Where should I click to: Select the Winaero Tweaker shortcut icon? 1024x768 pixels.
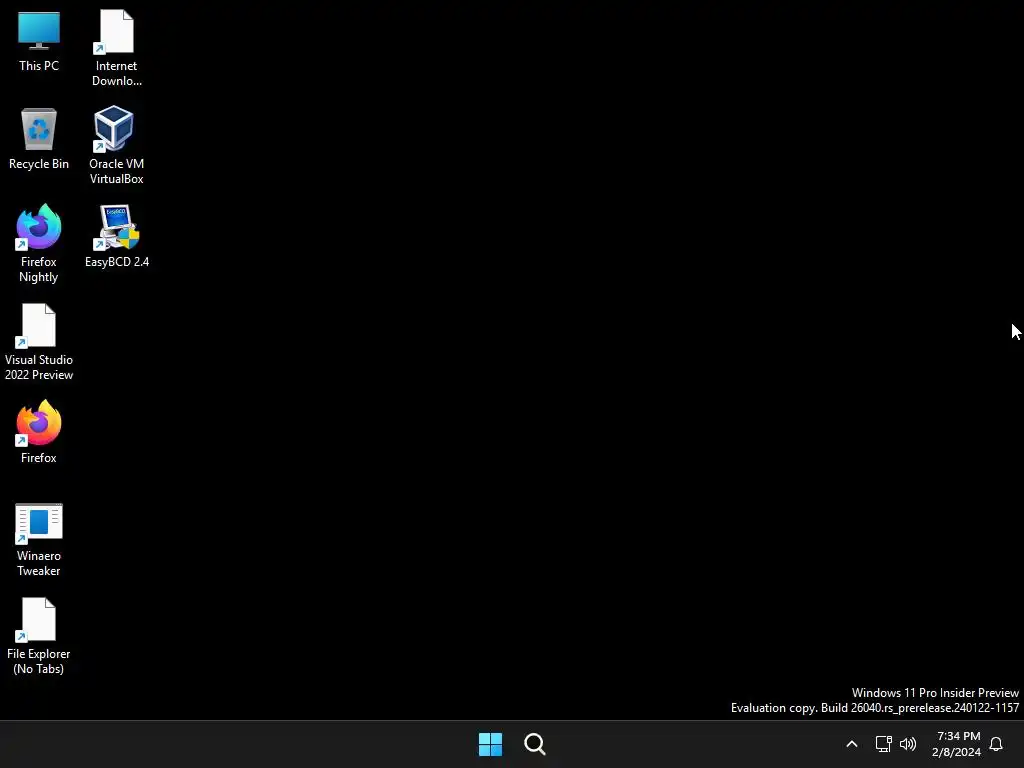tap(39, 522)
